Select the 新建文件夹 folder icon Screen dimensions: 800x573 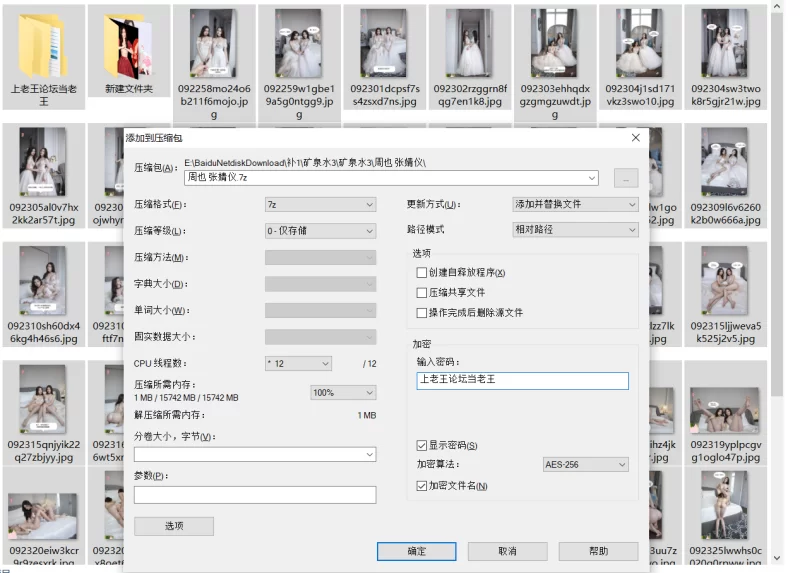[x=129, y=45]
